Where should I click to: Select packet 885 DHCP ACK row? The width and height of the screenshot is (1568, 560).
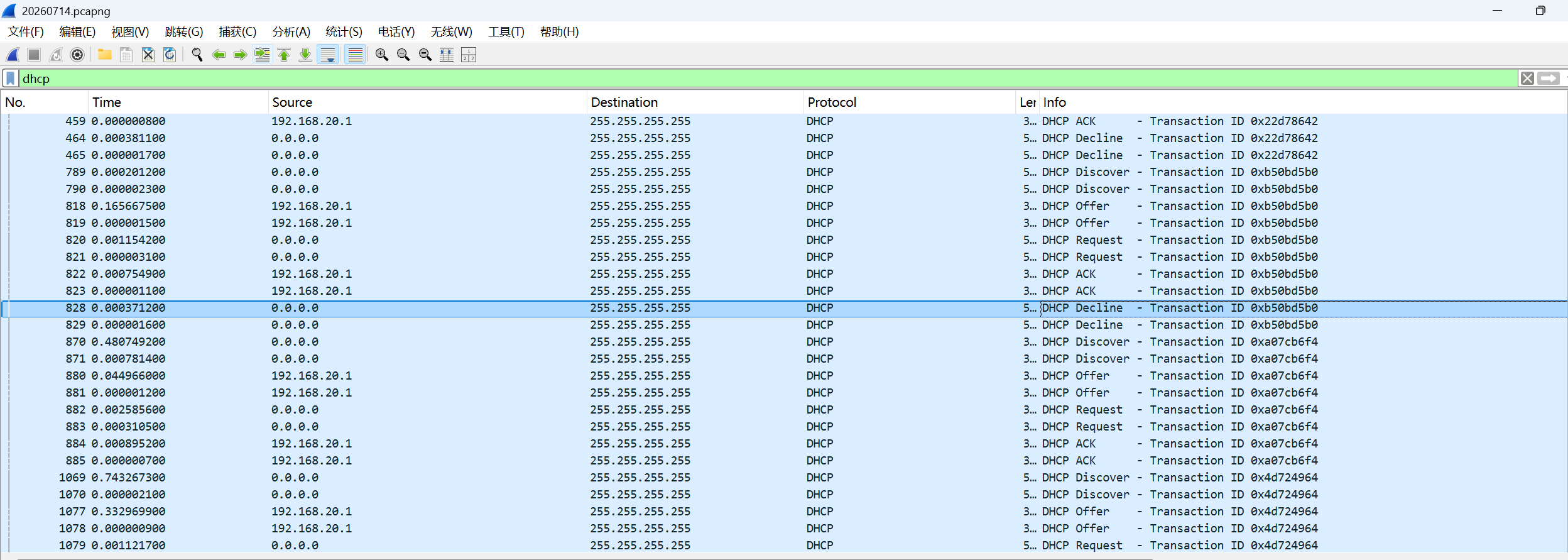[784, 461]
